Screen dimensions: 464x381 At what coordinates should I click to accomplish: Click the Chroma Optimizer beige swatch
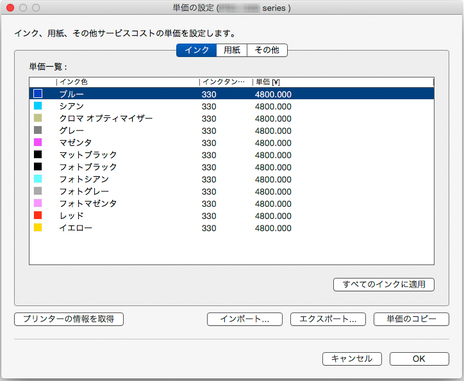pos(38,118)
